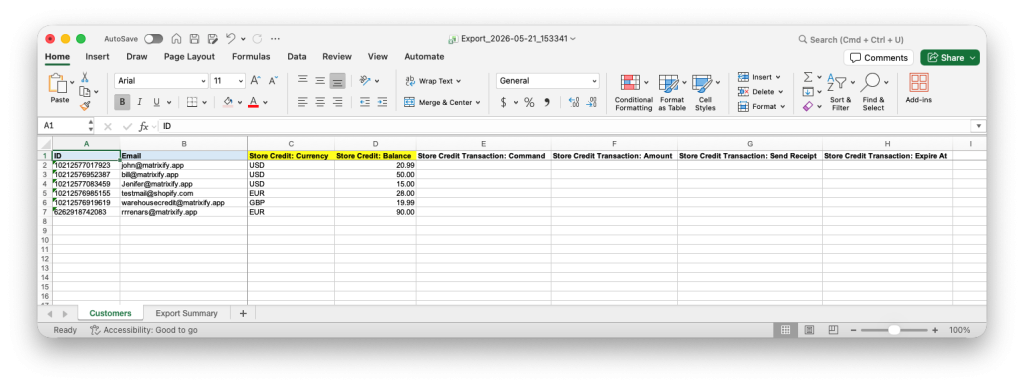Toggle Top Align vertical alignment

coord(302,80)
